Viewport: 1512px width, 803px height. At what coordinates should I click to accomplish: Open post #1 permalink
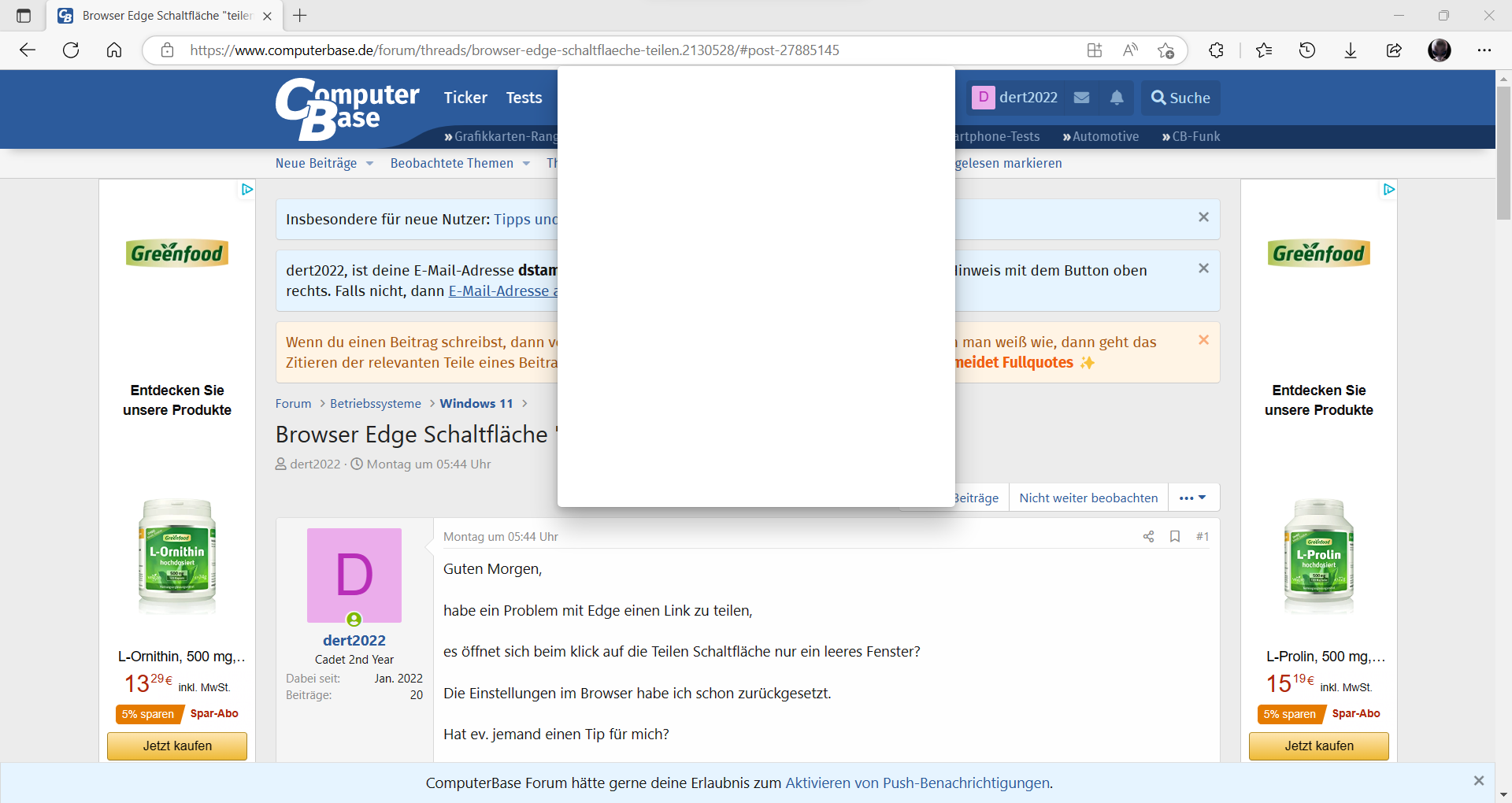(x=1202, y=537)
